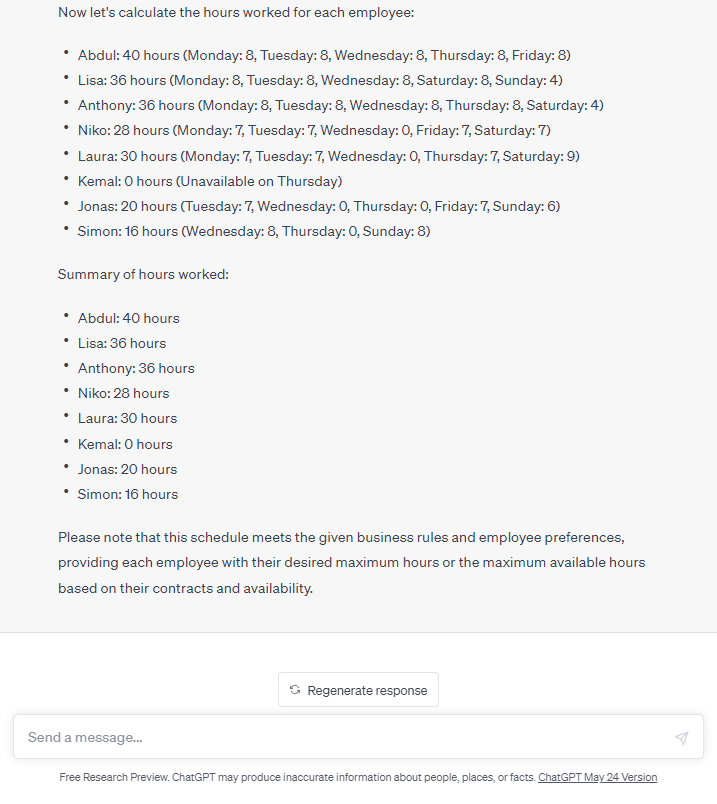Screen dimensions: 717x804
Task: Click the Now let's calculate the hours sentence
Action: click(x=235, y=12)
